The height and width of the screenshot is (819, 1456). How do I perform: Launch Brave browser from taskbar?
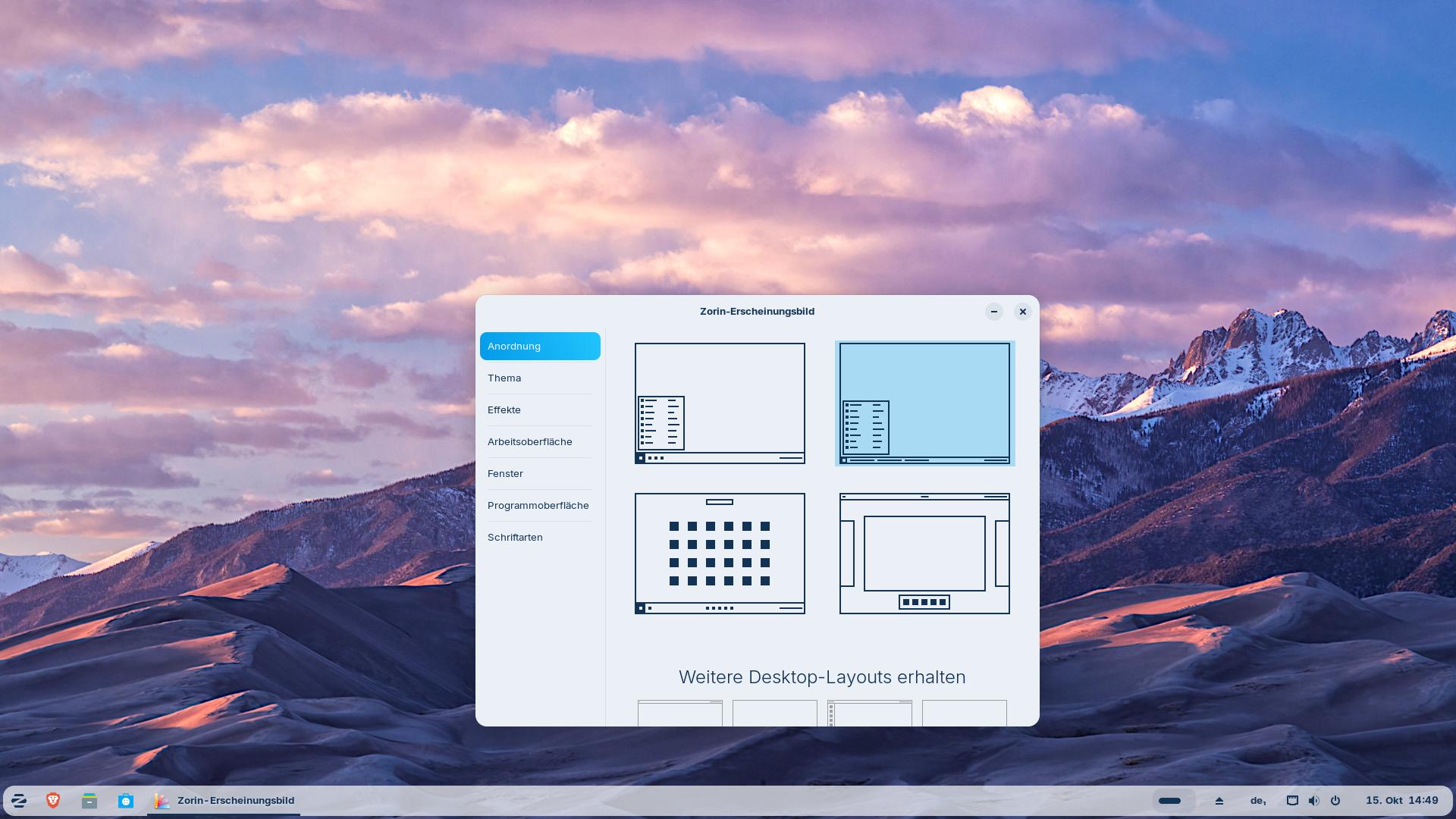pyautogui.click(x=53, y=801)
